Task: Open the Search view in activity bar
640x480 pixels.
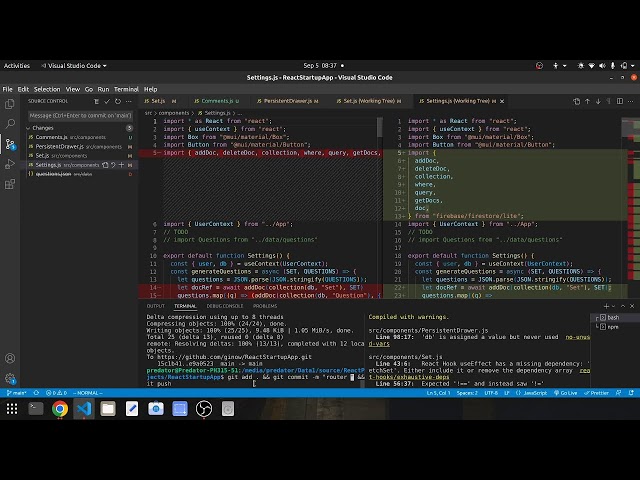Action: (x=10, y=124)
